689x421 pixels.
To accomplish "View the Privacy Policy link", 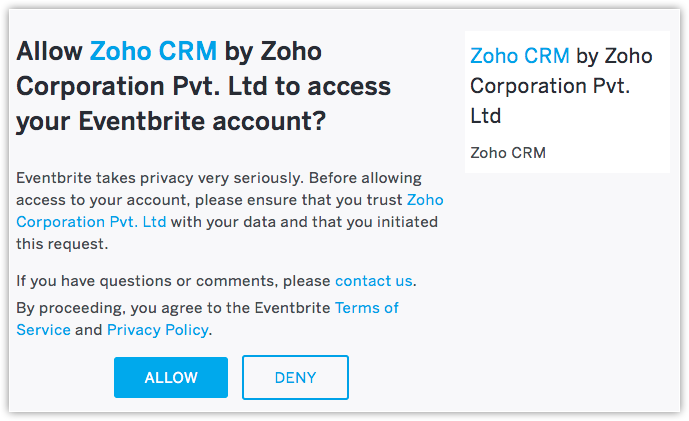I will (157, 330).
